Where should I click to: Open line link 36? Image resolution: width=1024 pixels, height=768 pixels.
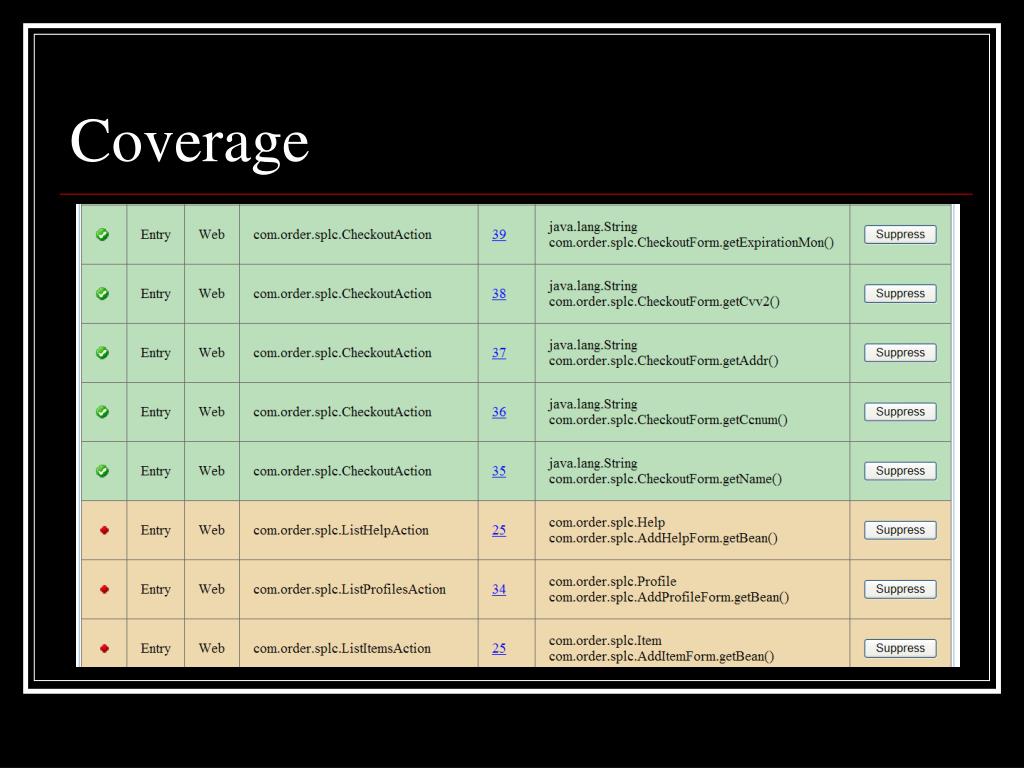pyautogui.click(x=499, y=412)
